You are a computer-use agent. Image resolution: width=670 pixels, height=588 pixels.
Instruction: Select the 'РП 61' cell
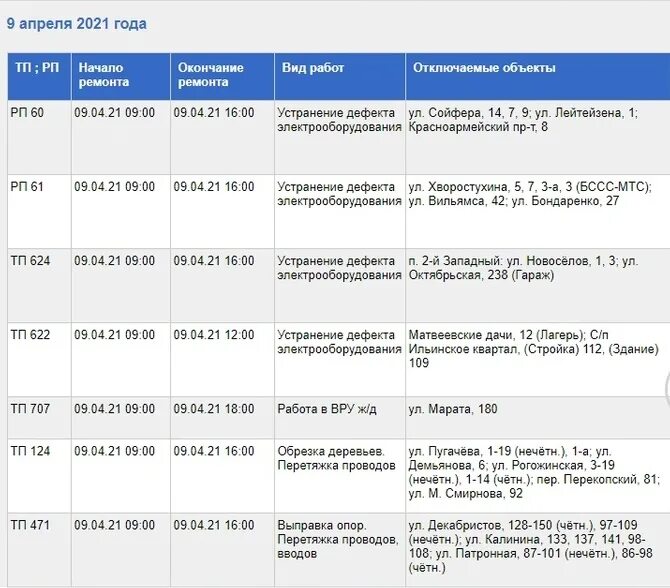39,211
